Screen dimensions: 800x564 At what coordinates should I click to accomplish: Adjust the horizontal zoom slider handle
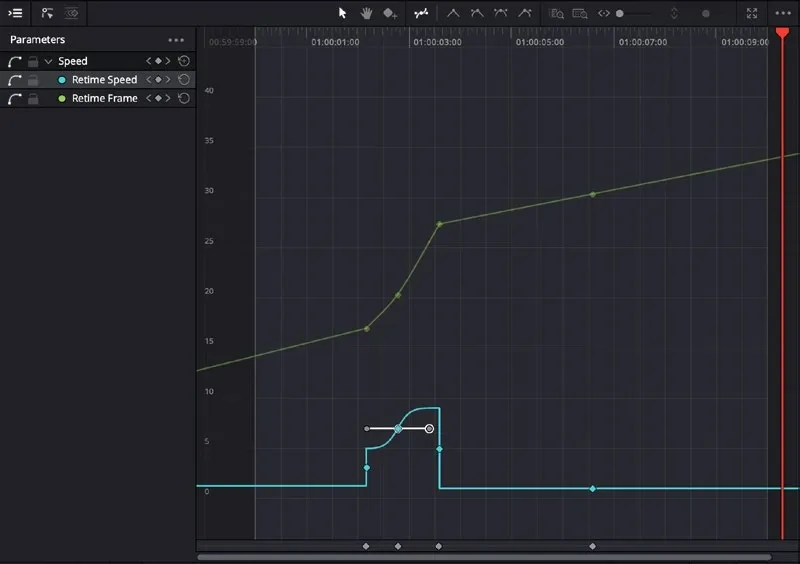pos(619,14)
